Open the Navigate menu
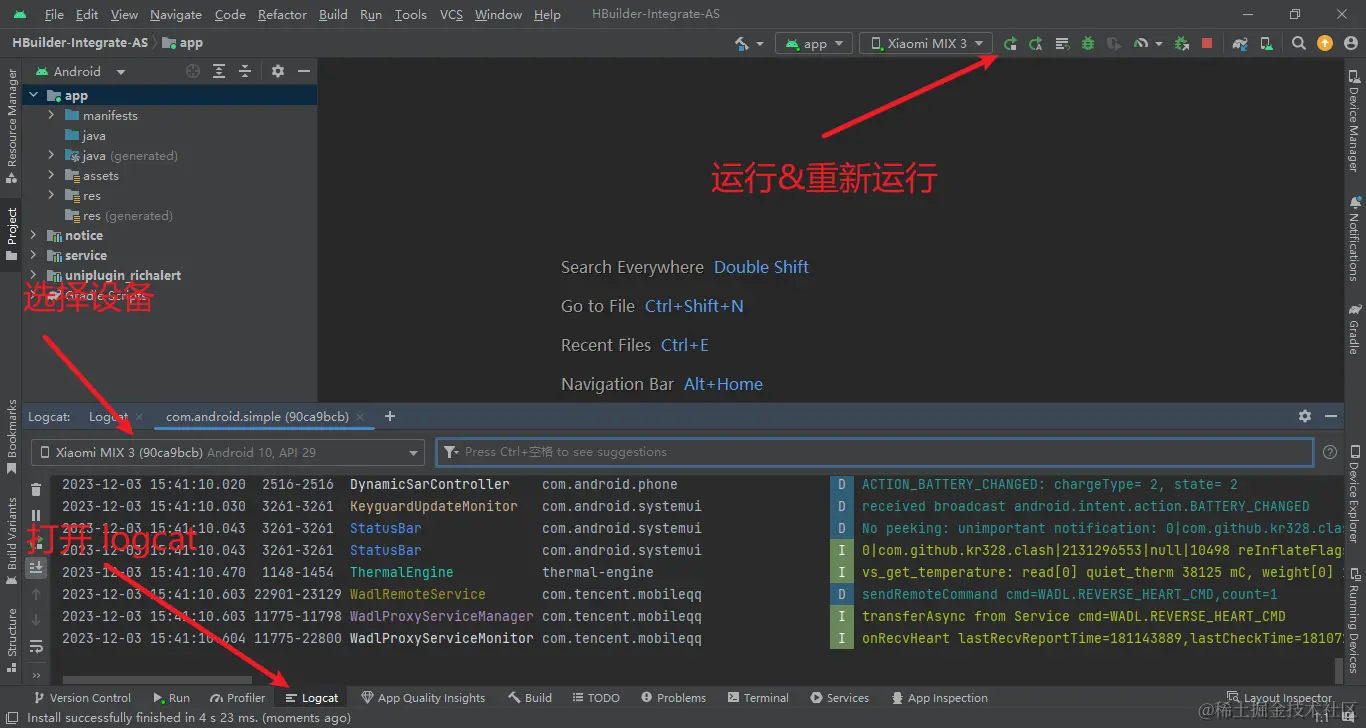Image resolution: width=1366 pixels, height=728 pixels. pos(176,14)
